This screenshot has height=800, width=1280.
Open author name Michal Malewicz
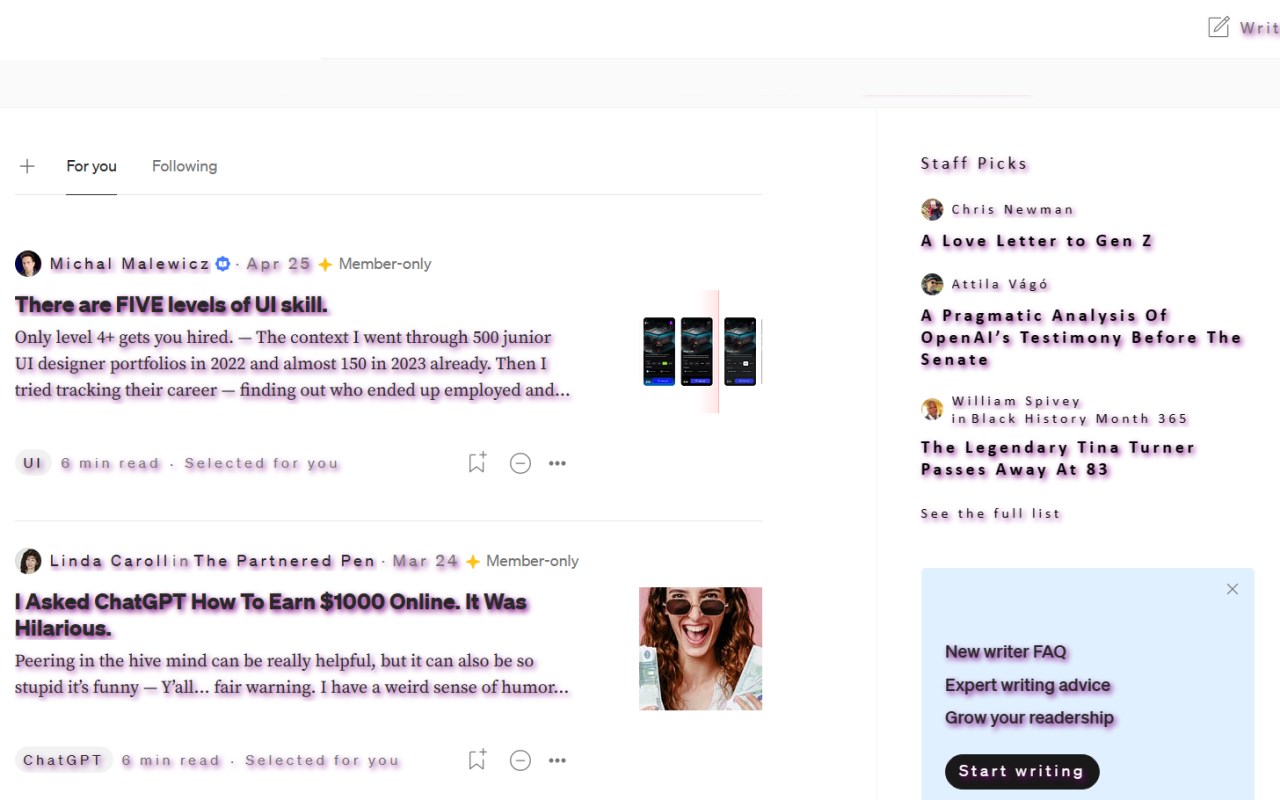click(x=130, y=264)
